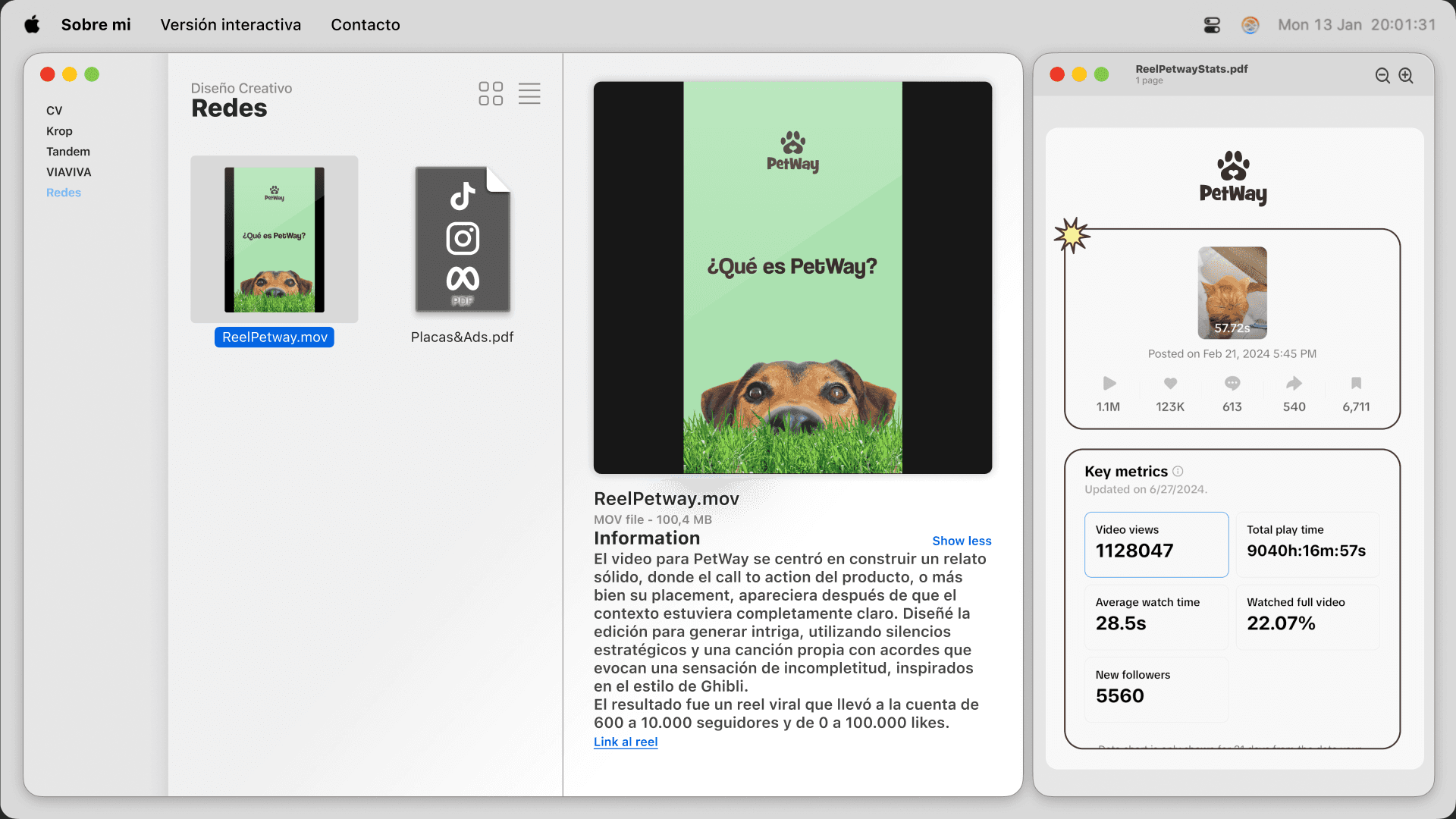Image resolution: width=1456 pixels, height=819 pixels.
Task: Select VIAVIVA in the sidebar
Action: [x=68, y=172]
